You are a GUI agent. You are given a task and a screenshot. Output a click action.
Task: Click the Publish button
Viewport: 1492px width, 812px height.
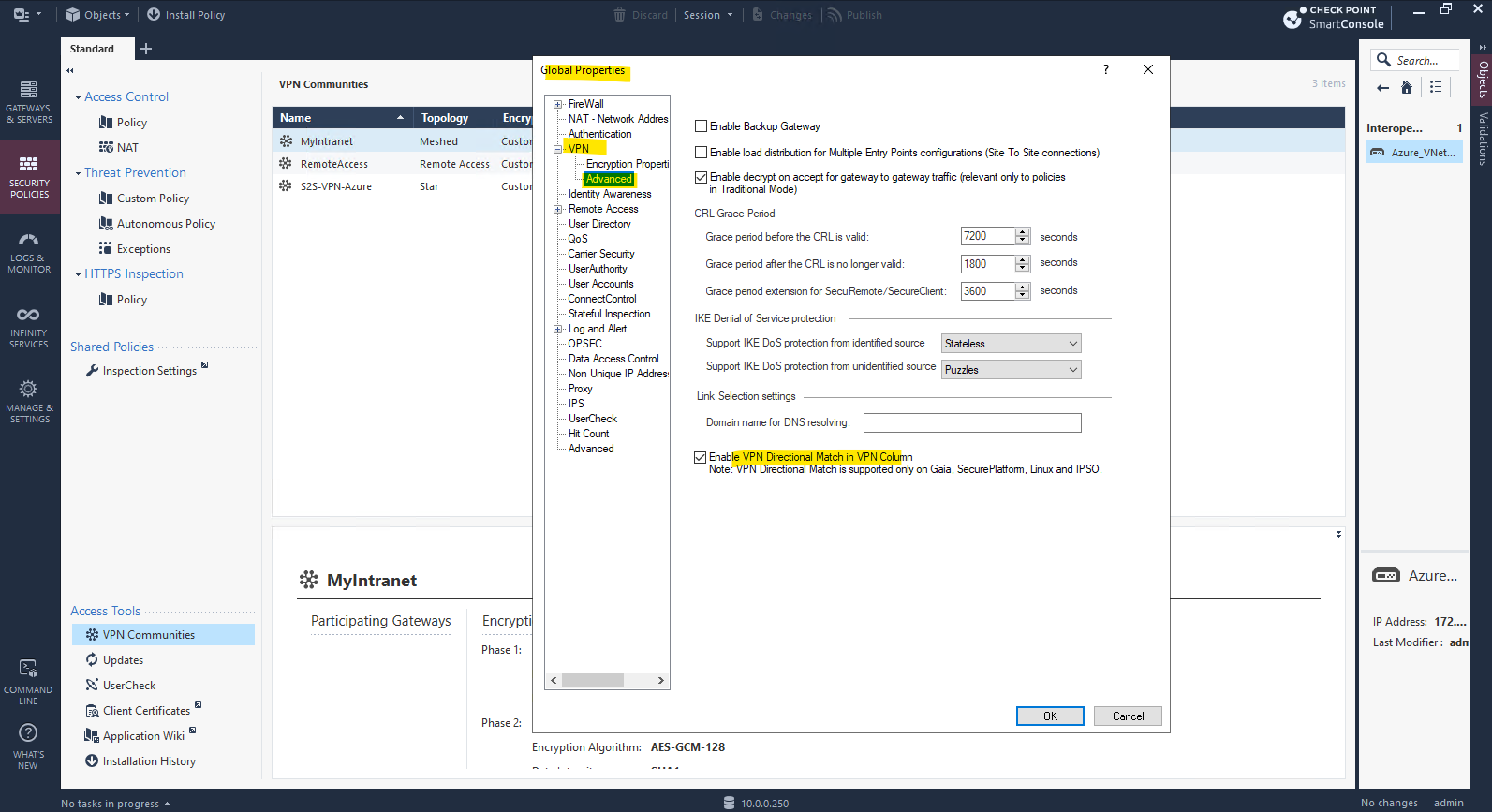point(854,15)
